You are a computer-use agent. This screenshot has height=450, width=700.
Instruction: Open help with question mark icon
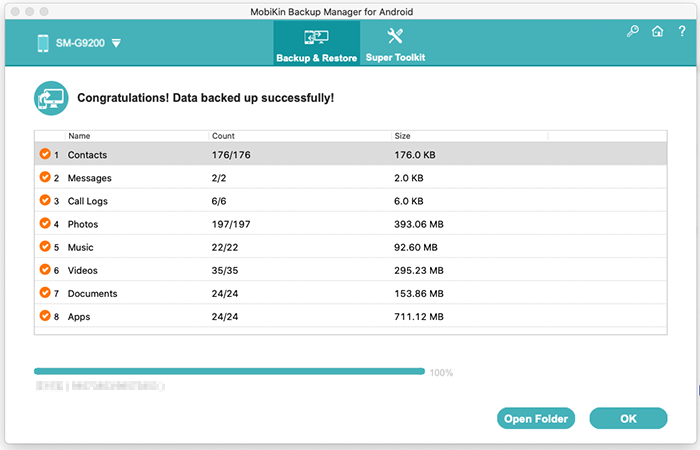point(682,31)
